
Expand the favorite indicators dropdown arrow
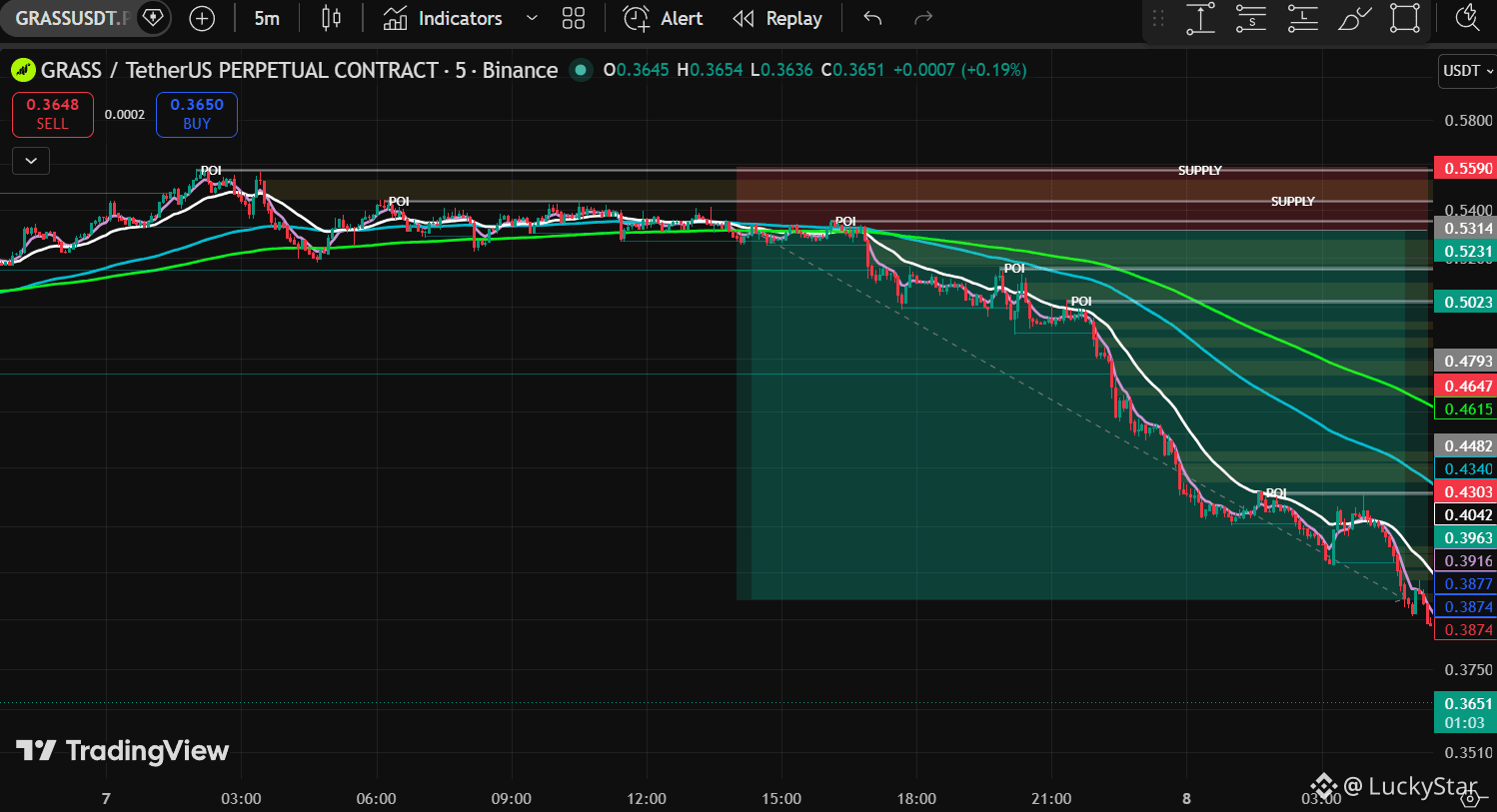532,18
